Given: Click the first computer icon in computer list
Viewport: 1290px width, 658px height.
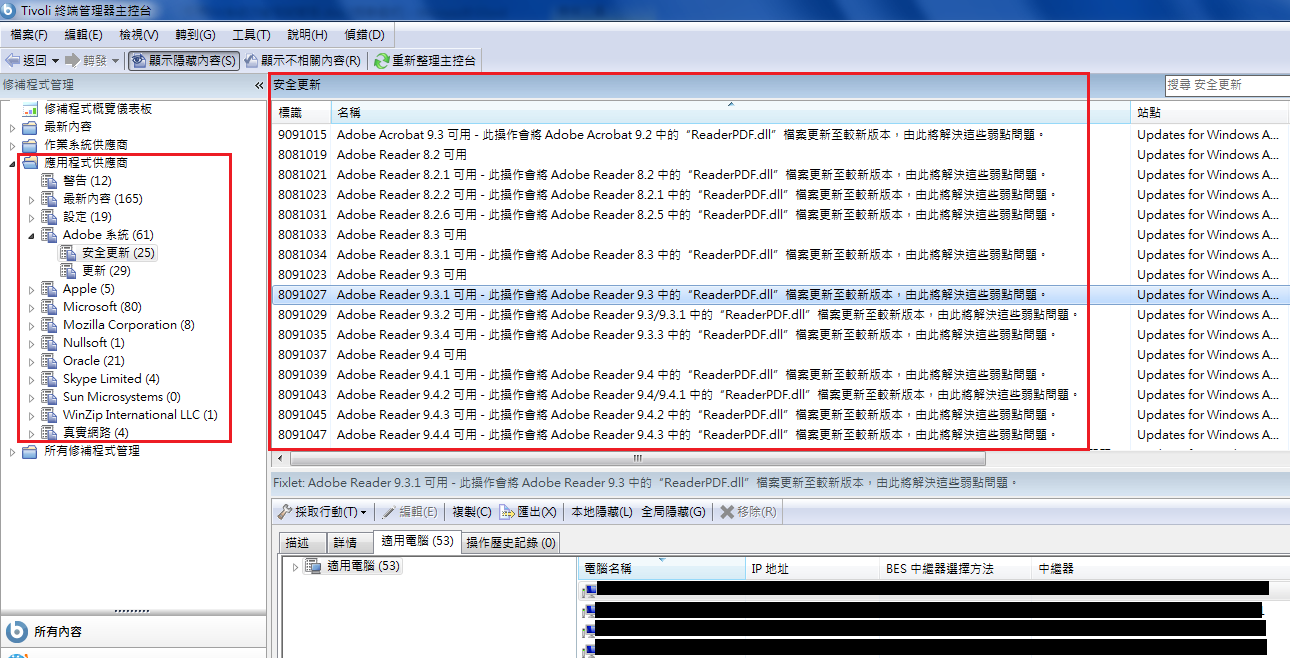Looking at the screenshot, I should coord(589,590).
